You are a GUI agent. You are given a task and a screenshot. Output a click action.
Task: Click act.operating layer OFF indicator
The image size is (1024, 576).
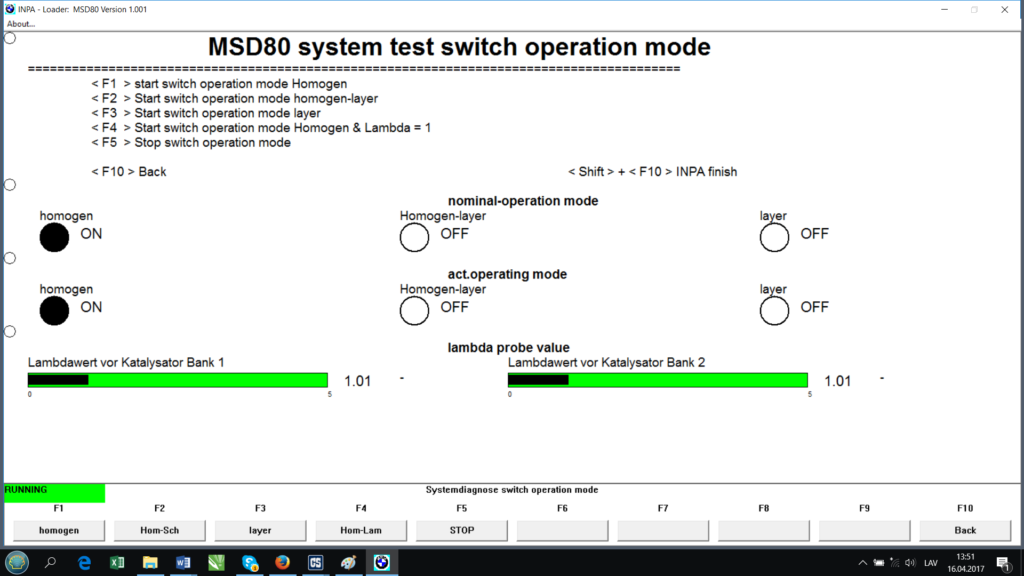[x=774, y=310]
